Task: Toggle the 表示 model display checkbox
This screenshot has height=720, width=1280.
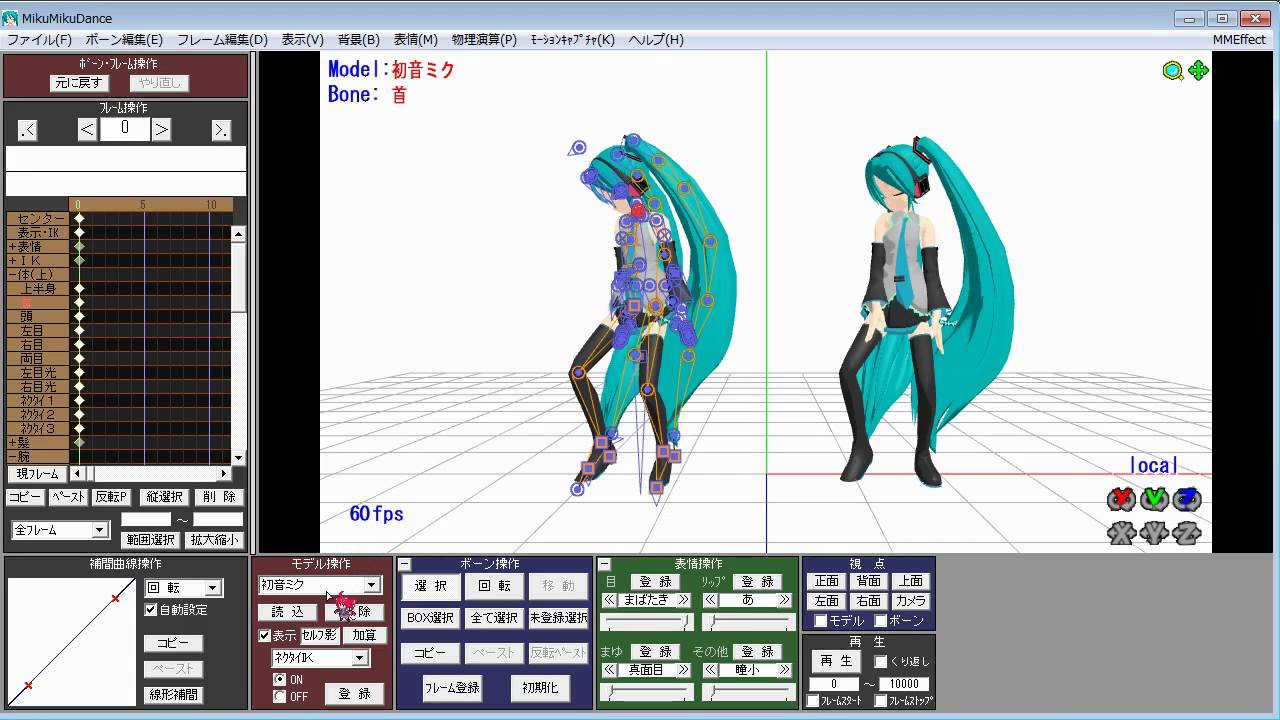Action: (x=265, y=635)
